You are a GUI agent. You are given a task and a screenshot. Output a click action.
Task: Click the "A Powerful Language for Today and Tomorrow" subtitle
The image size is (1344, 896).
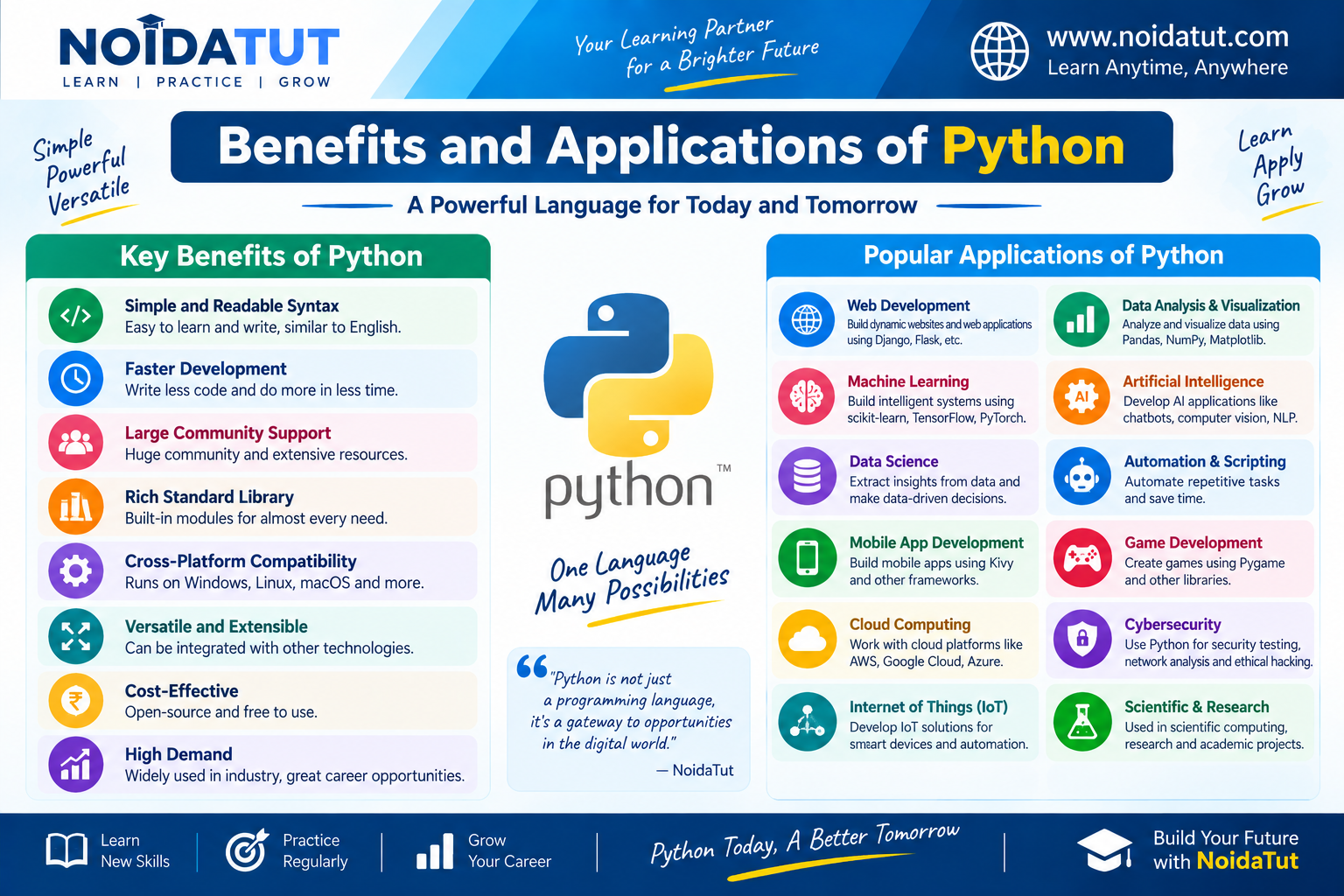662,206
